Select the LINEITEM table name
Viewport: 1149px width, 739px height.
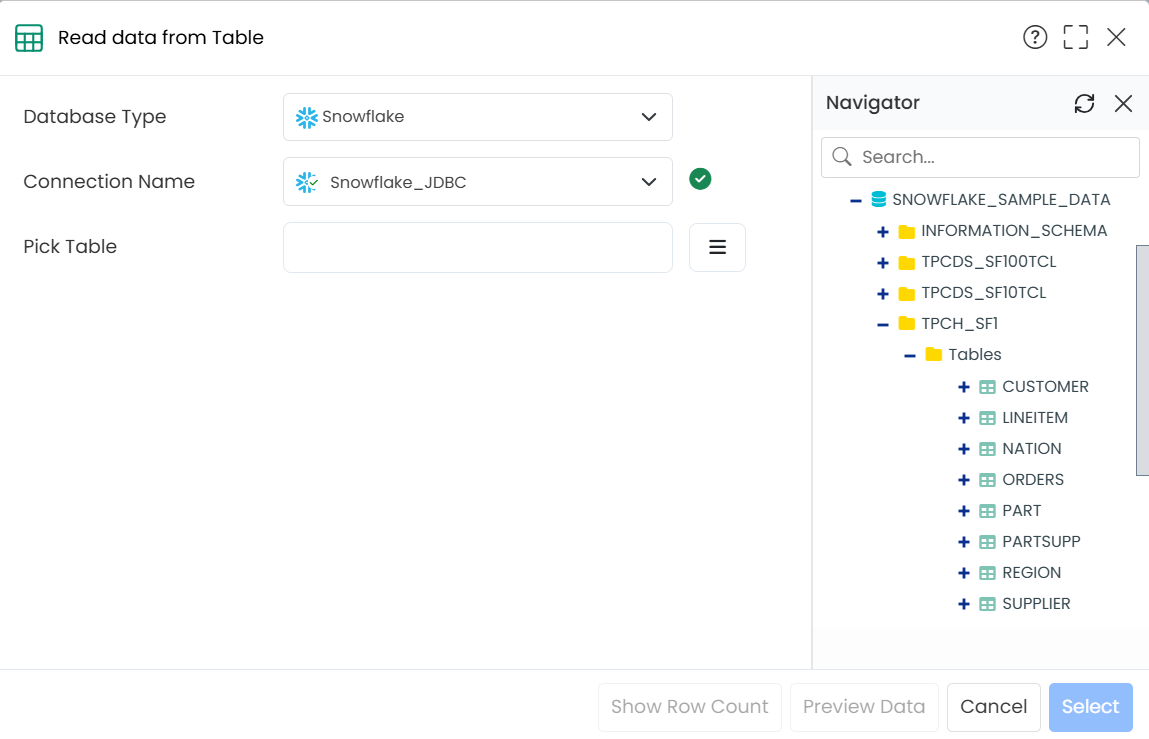pyautogui.click(x=1035, y=417)
